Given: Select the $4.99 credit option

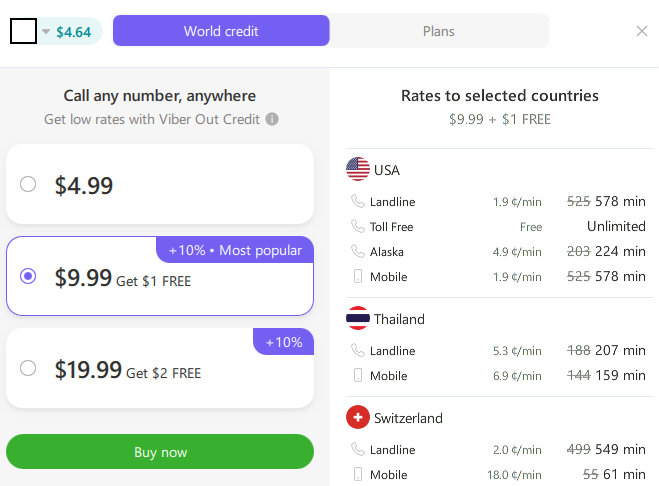Looking at the screenshot, I should coord(28,184).
